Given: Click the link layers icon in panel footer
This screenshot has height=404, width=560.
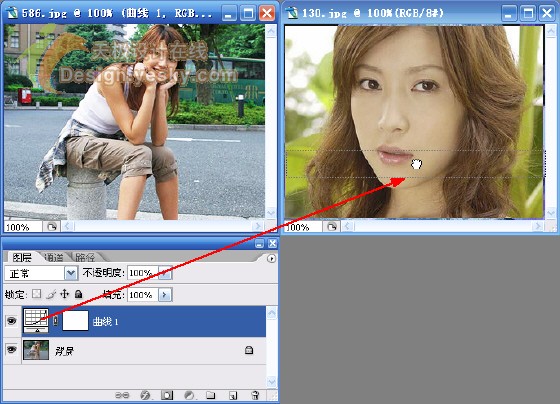Looking at the screenshot, I should [x=122, y=395].
